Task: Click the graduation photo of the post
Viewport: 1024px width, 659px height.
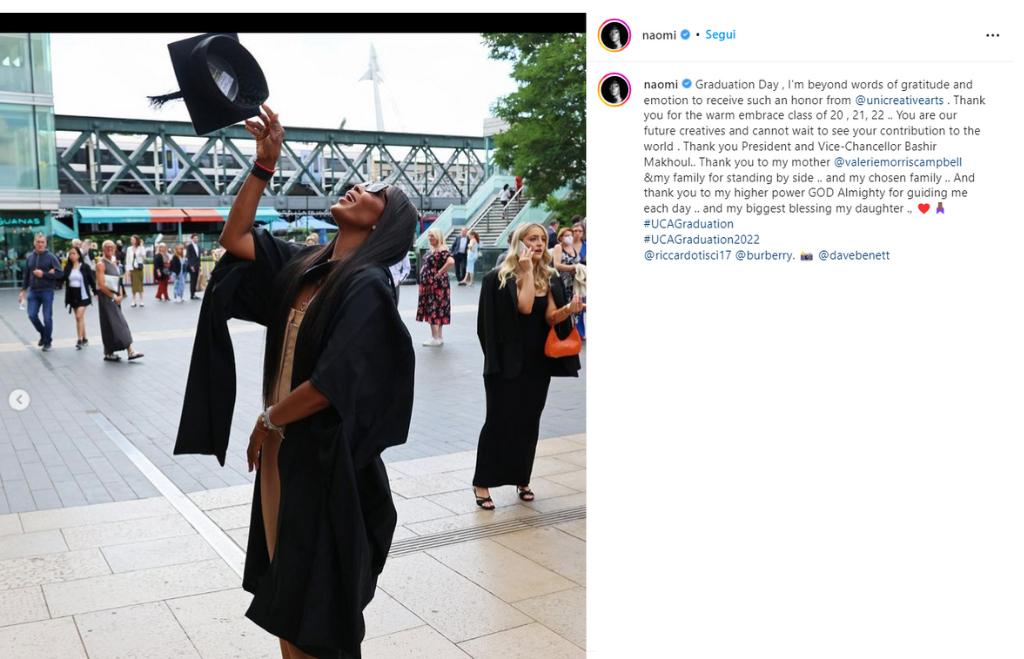Action: (293, 346)
